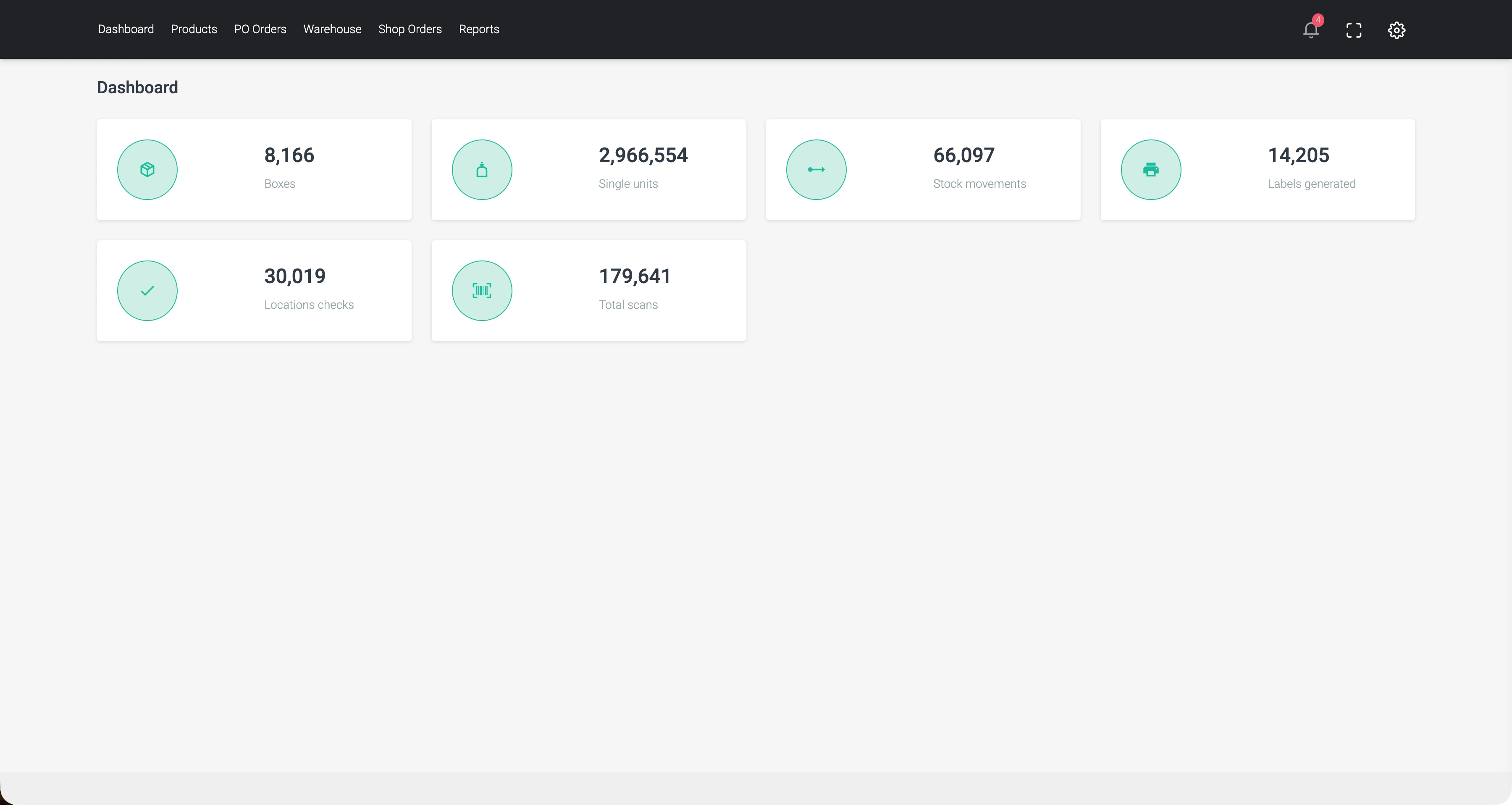This screenshot has width=1512, height=805.
Task: Open the Products menu
Action: 194,29
